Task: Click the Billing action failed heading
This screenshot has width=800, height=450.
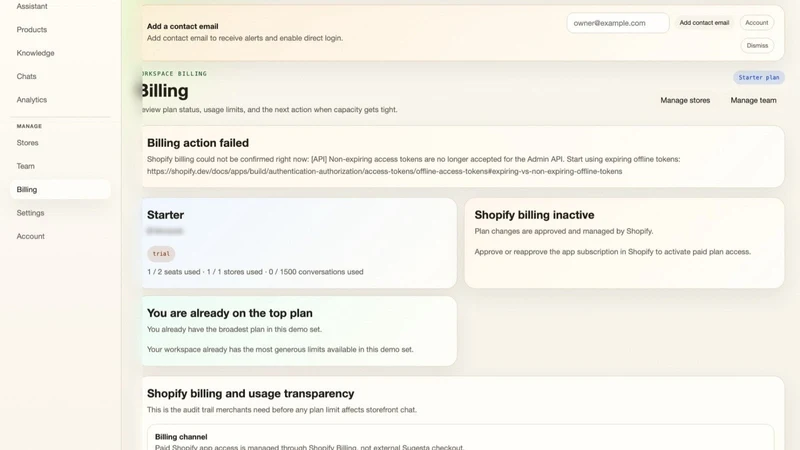Action: pos(198,143)
